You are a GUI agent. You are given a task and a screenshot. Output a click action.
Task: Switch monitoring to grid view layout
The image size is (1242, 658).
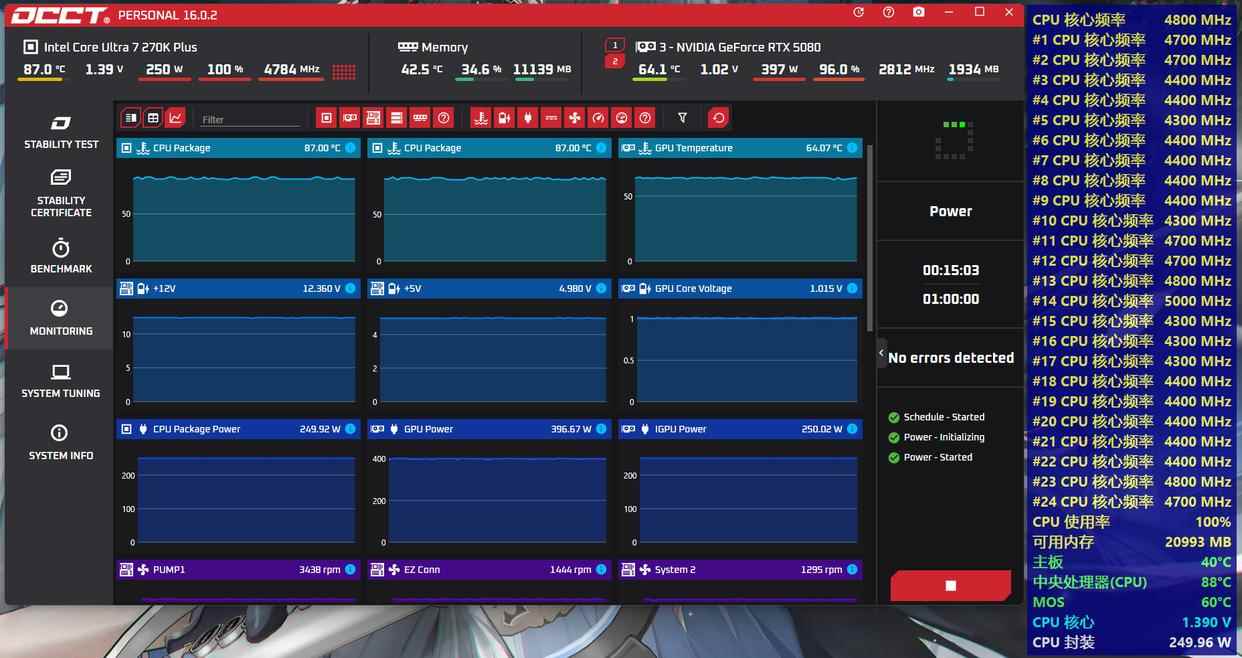[x=153, y=118]
